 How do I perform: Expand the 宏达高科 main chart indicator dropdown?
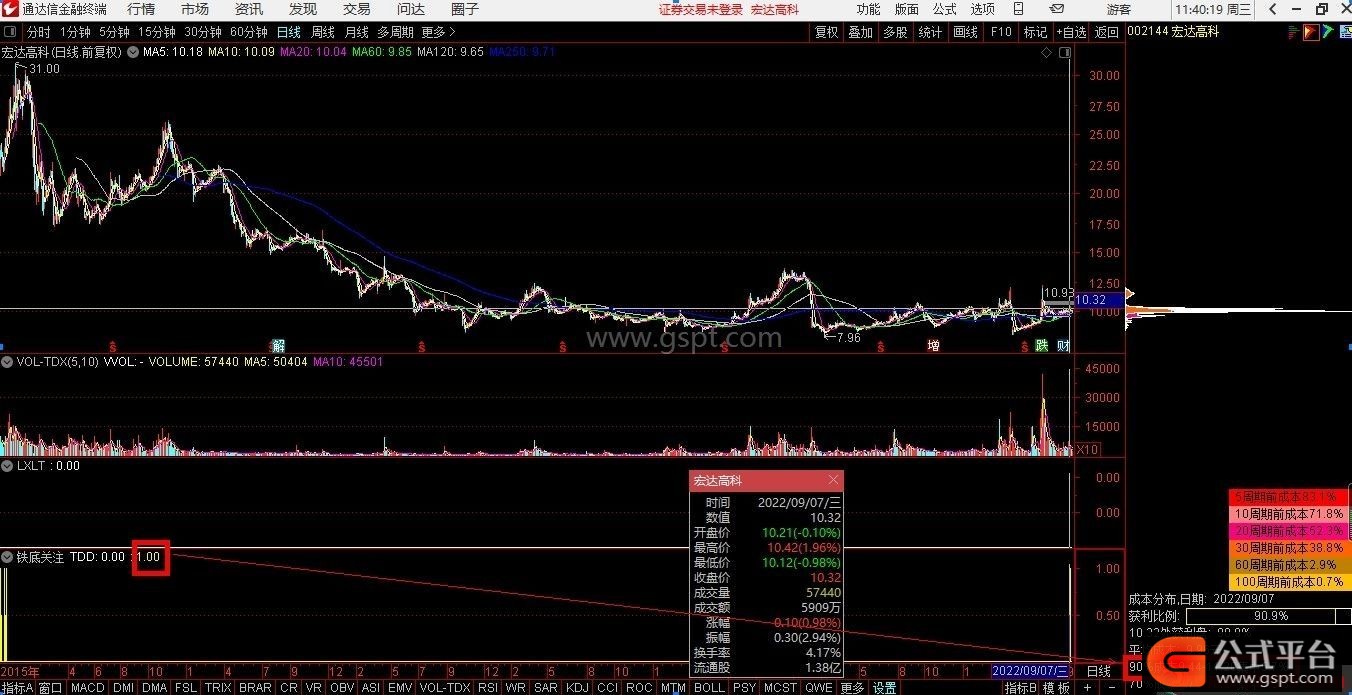coord(131,52)
